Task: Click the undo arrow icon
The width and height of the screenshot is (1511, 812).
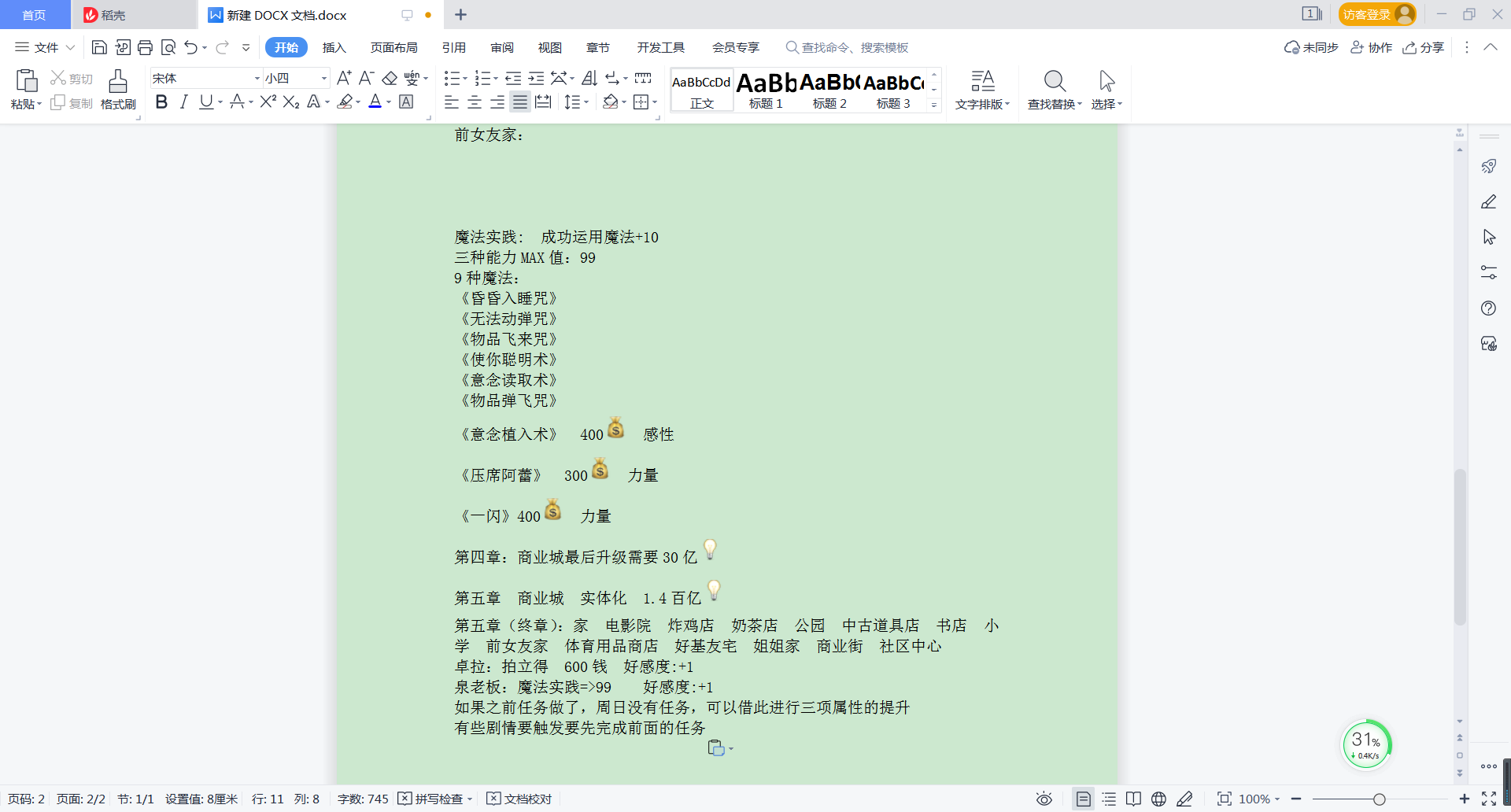Action: [x=190, y=48]
